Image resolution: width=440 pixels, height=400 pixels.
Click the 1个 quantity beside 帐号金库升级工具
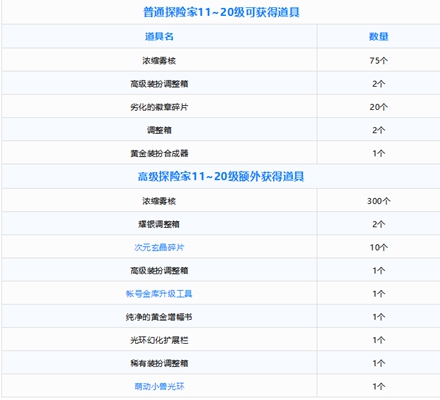[x=379, y=294]
